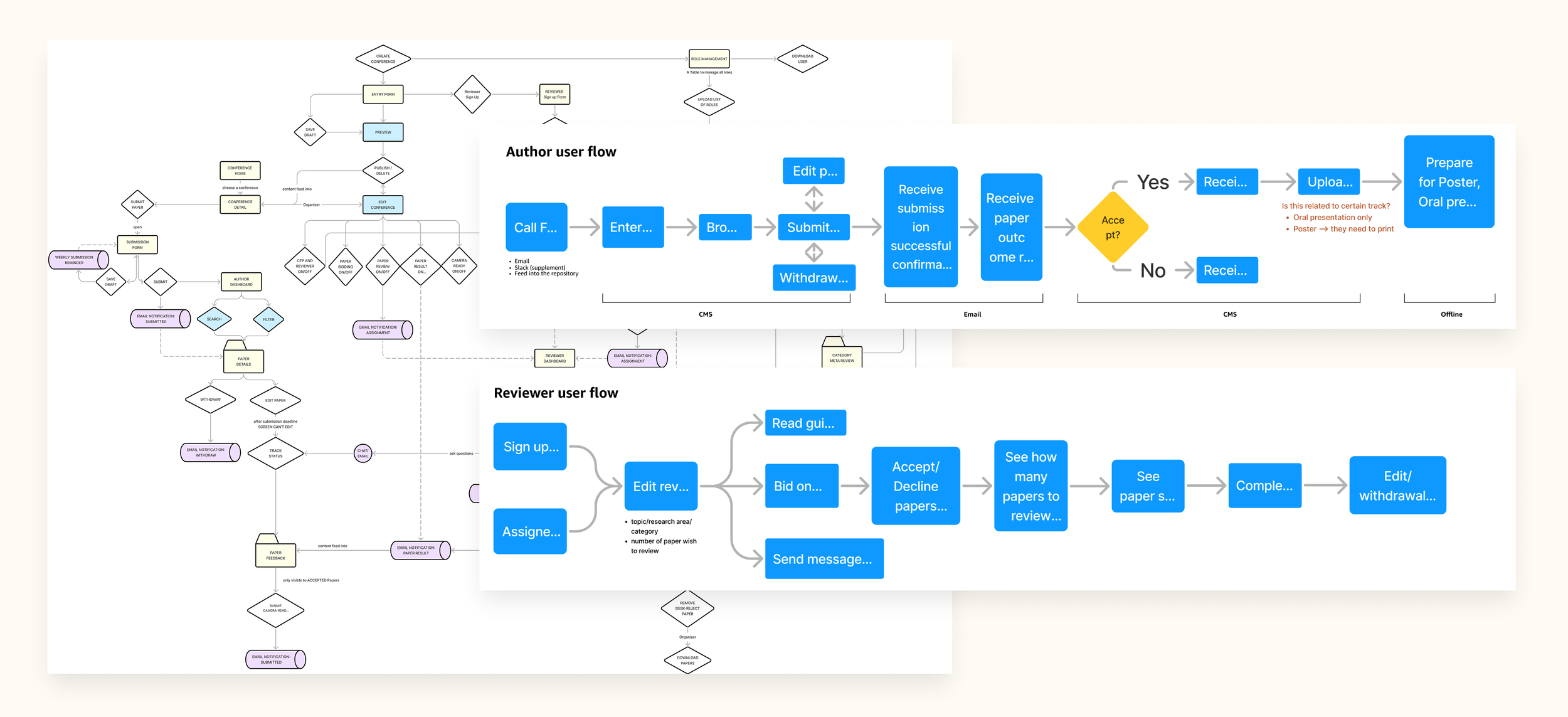Click the Call F... block in Author flow
The image size is (1568, 717).
click(536, 227)
